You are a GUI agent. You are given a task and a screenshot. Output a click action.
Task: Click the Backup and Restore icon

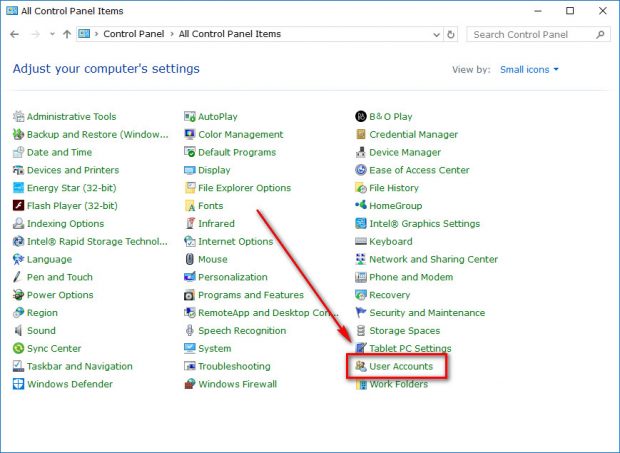pos(18,134)
